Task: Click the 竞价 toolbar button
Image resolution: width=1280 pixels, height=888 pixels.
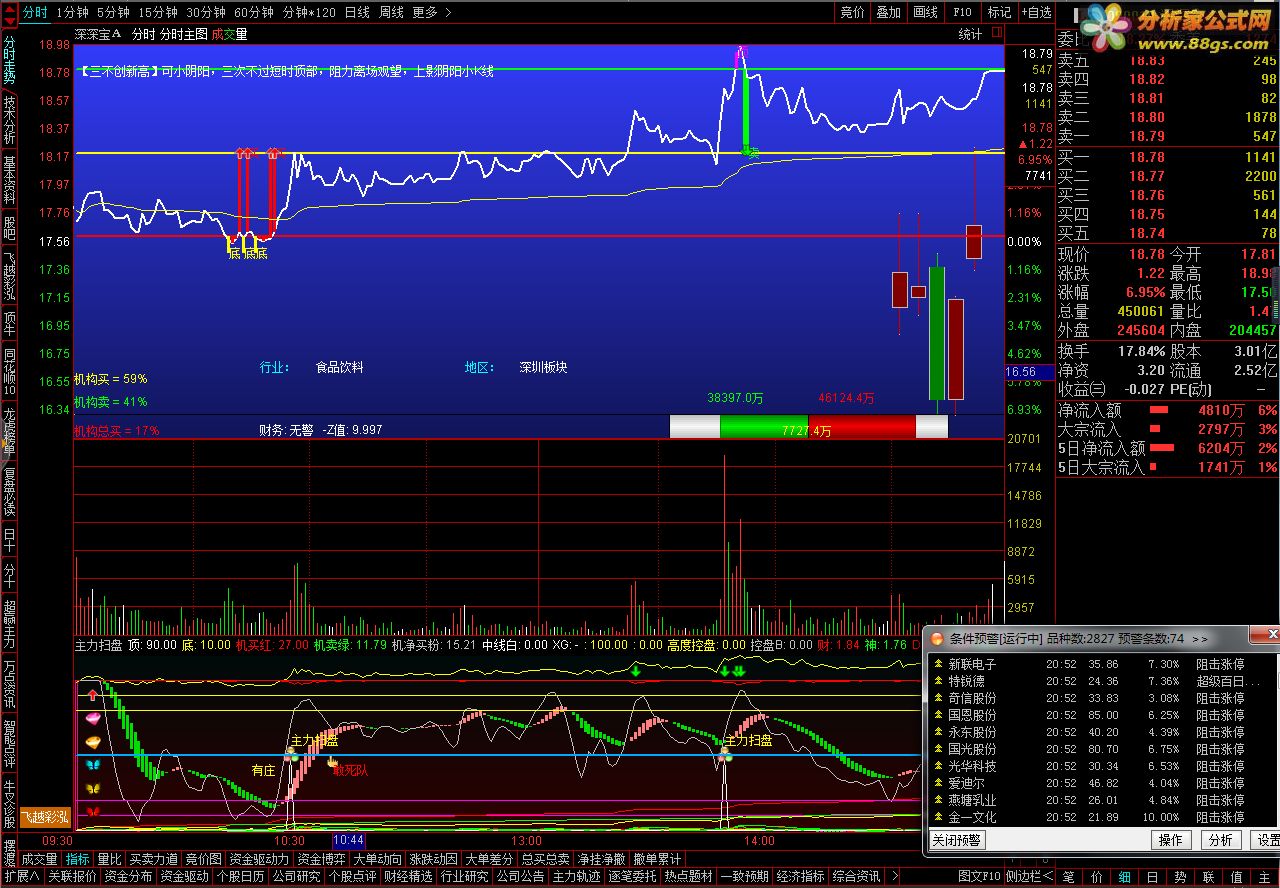Action: point(852,12)
